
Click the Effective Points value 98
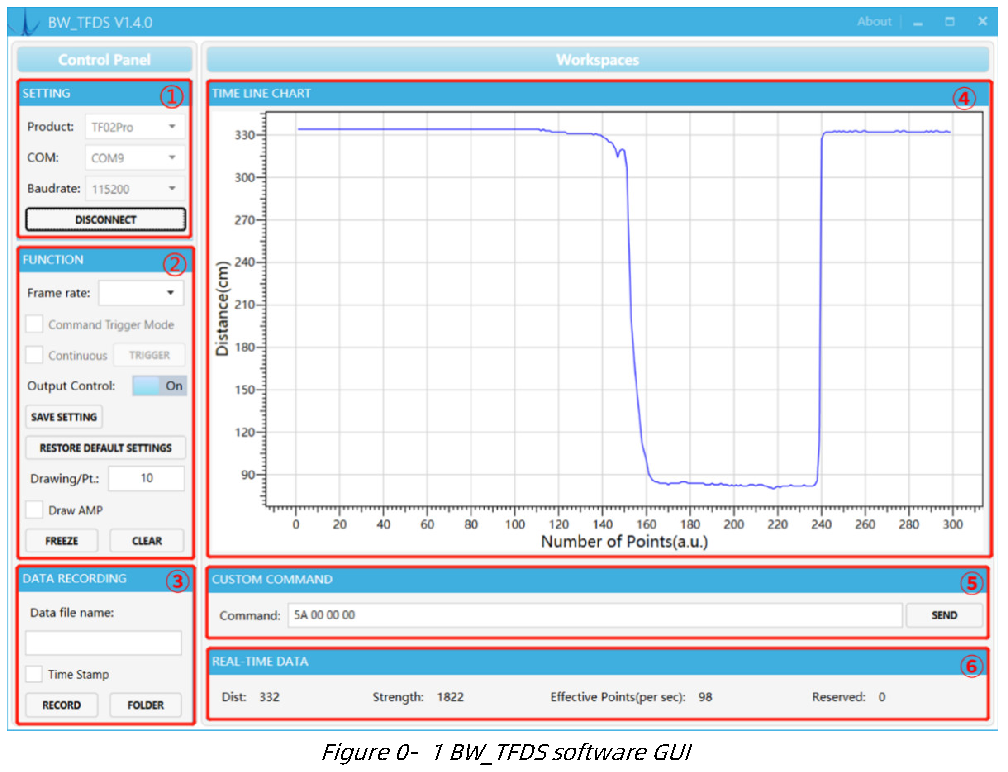point(705,697)
